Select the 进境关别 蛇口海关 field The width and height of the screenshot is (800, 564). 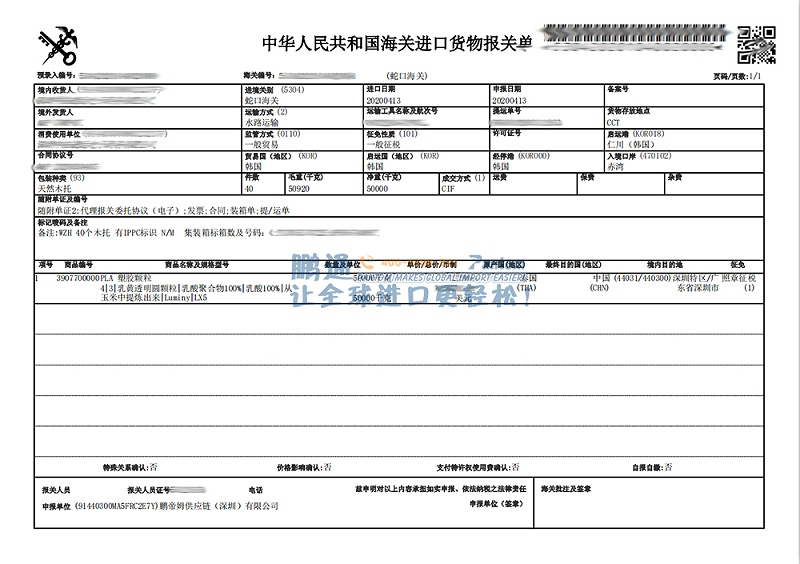click(263, 101)
